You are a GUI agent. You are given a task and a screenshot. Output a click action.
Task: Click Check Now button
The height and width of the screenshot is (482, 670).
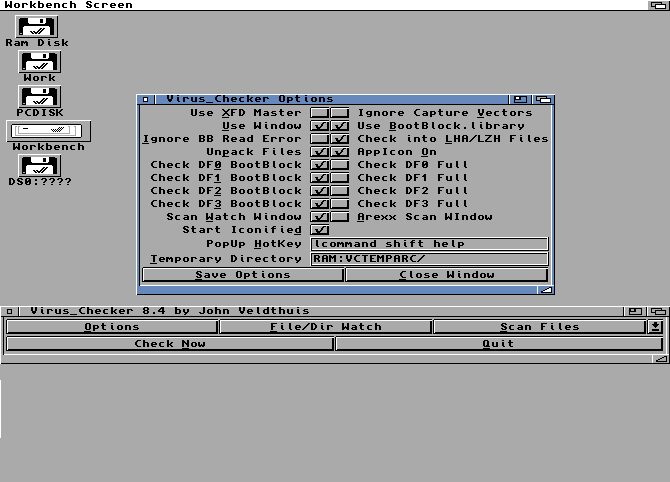click(x=170, y=344)
